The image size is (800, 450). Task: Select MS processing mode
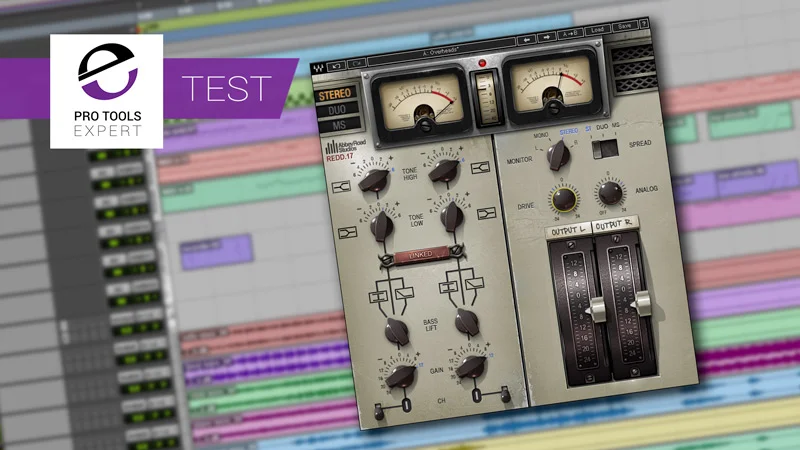coord(339,125)
